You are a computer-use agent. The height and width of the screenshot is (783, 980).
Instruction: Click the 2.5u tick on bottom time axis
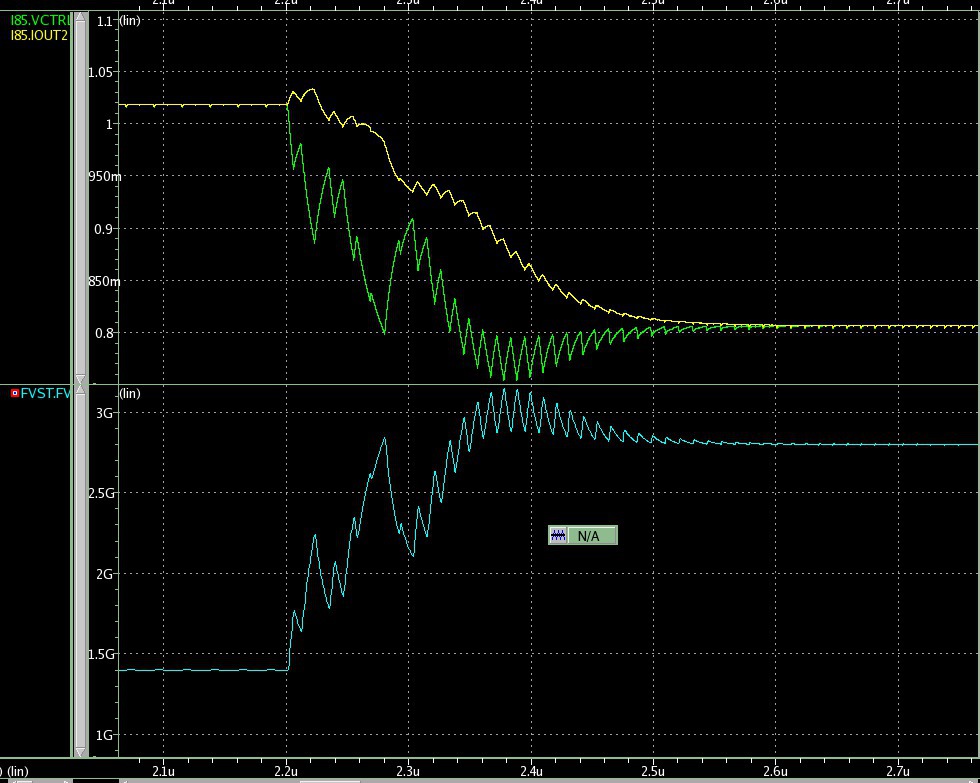[653, 771]
